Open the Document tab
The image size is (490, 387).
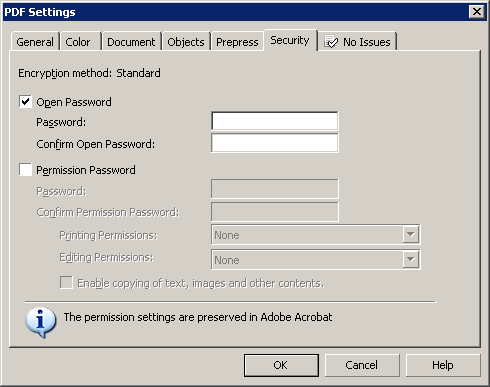point(131,42)
